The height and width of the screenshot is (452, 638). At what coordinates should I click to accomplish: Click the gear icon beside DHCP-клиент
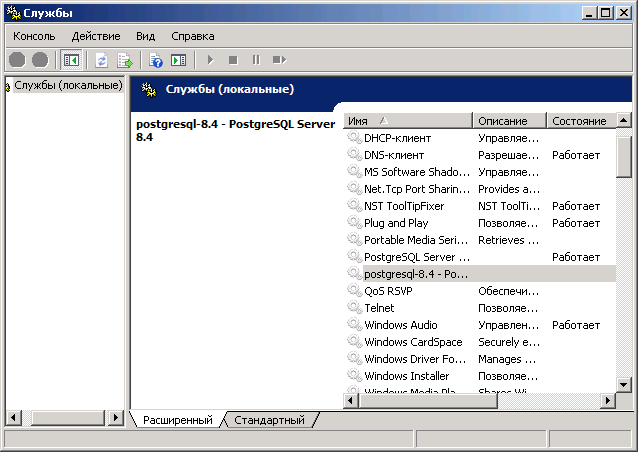point(354,138)
